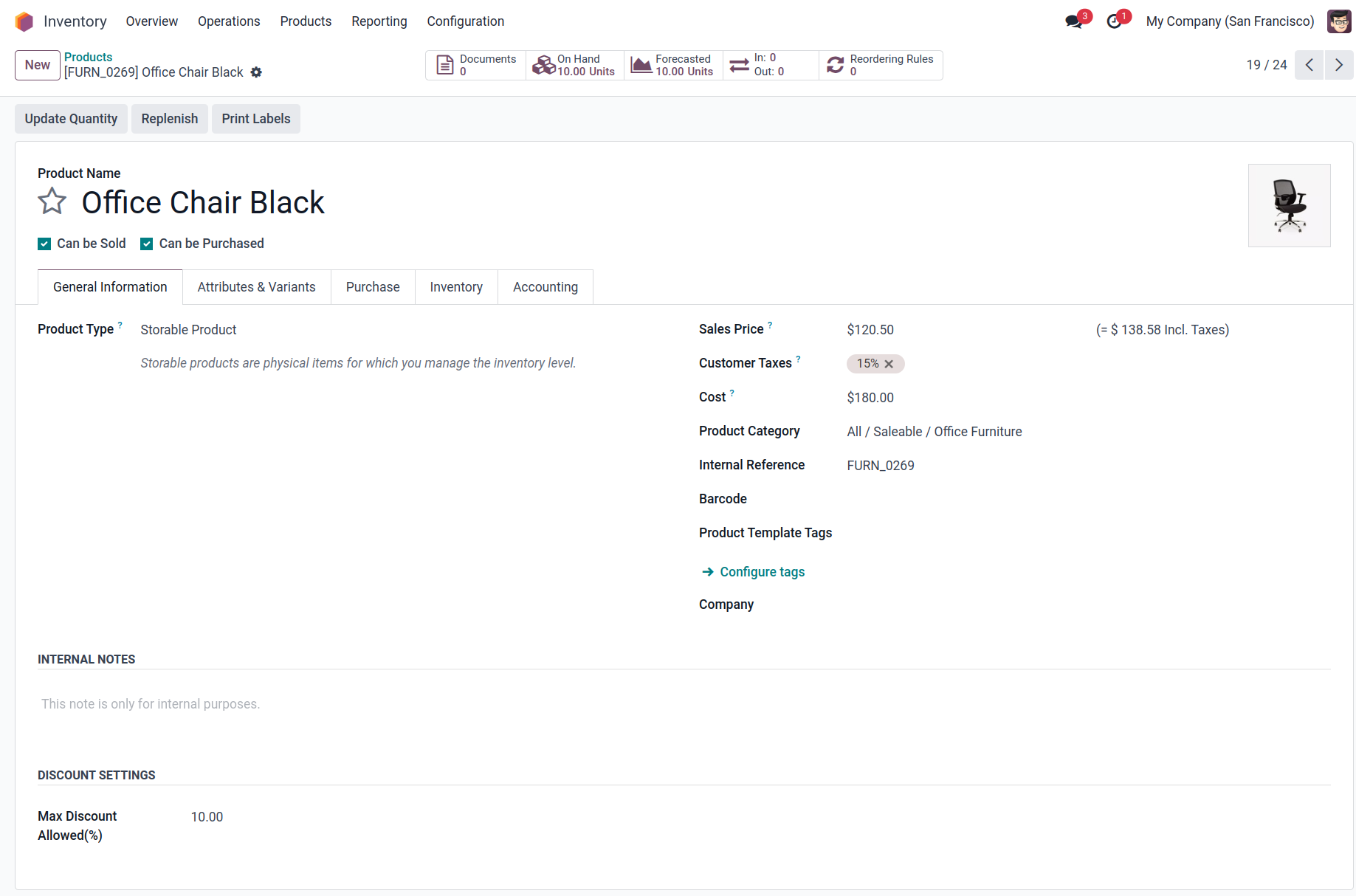1356x896 pixels.
Task: Follow the Configure tags link
Action: [x=762, y=572]
